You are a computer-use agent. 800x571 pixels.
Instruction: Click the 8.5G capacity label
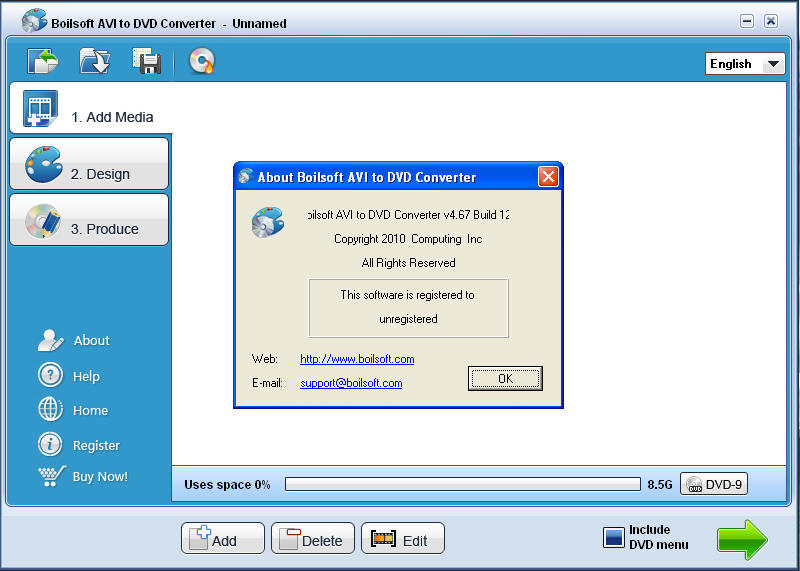[660, 484]
